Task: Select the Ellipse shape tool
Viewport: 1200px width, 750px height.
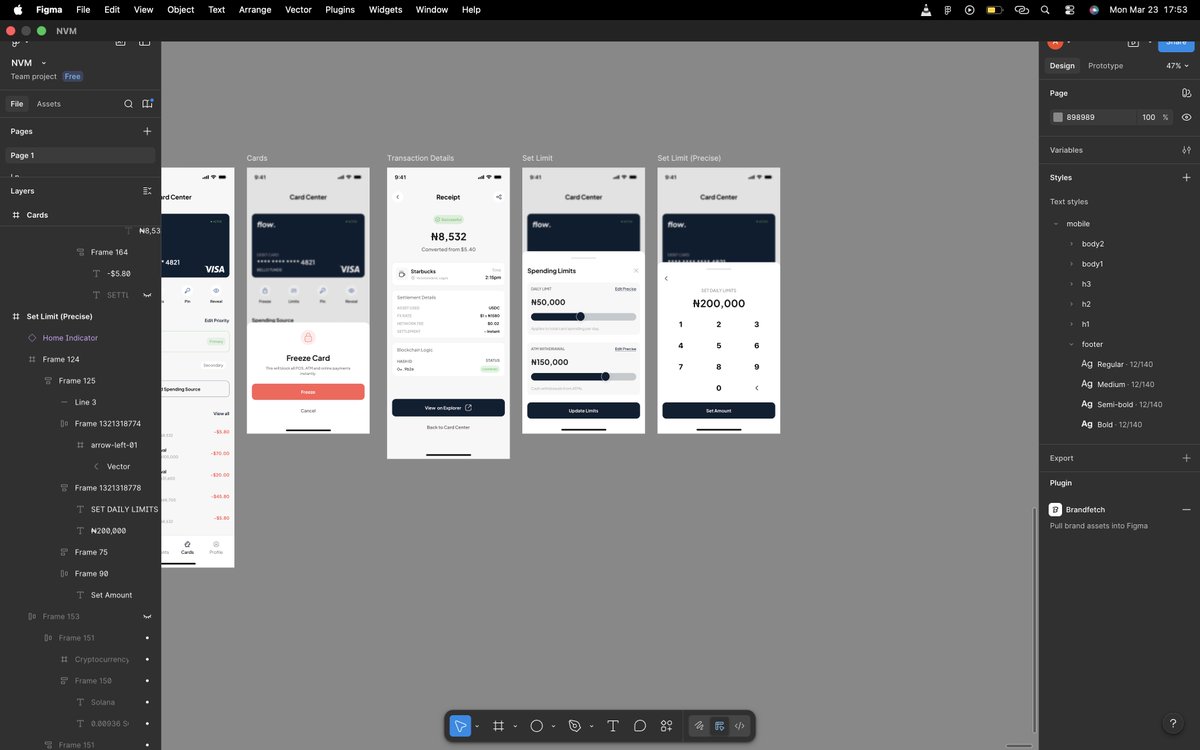Action: [x=537, y=726]
